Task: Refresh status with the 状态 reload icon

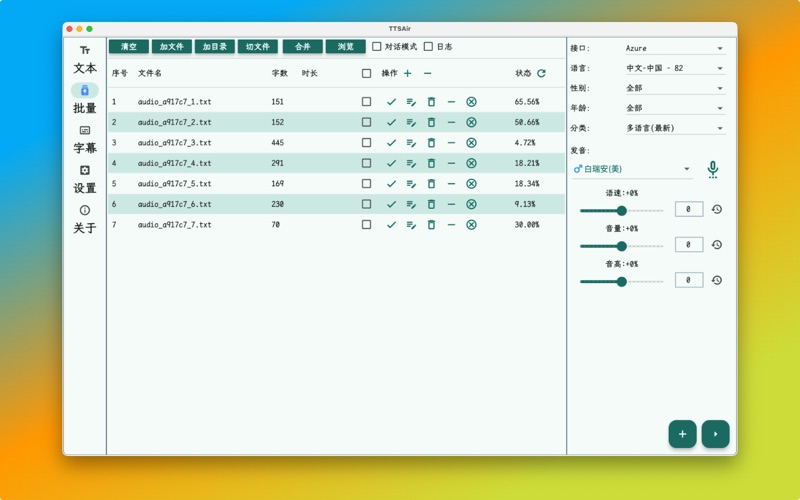Action: pos(541,73)
